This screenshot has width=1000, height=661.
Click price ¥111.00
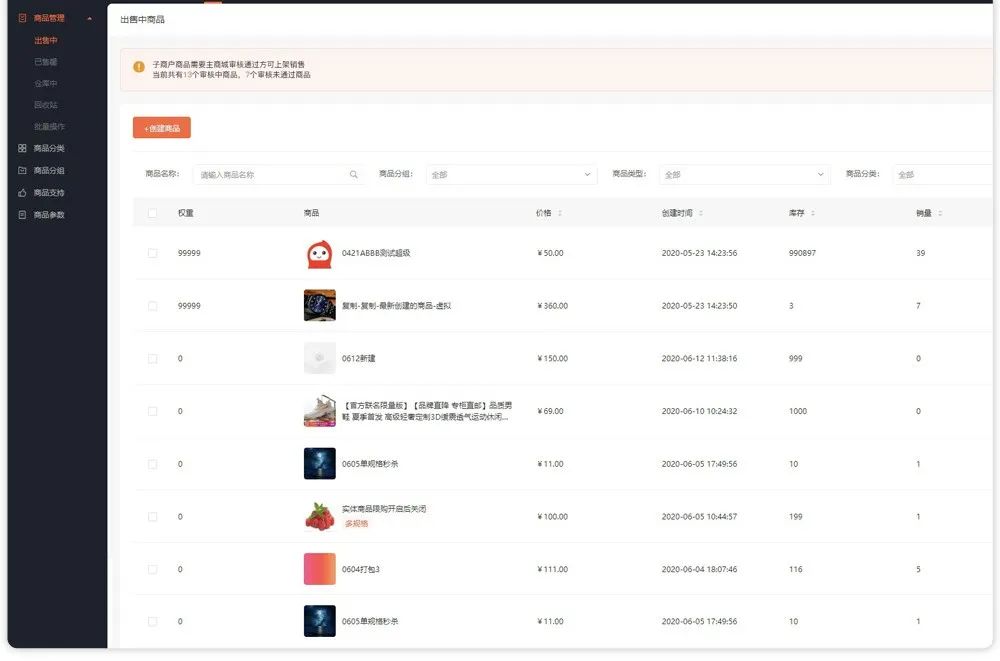tap(552, 569)
